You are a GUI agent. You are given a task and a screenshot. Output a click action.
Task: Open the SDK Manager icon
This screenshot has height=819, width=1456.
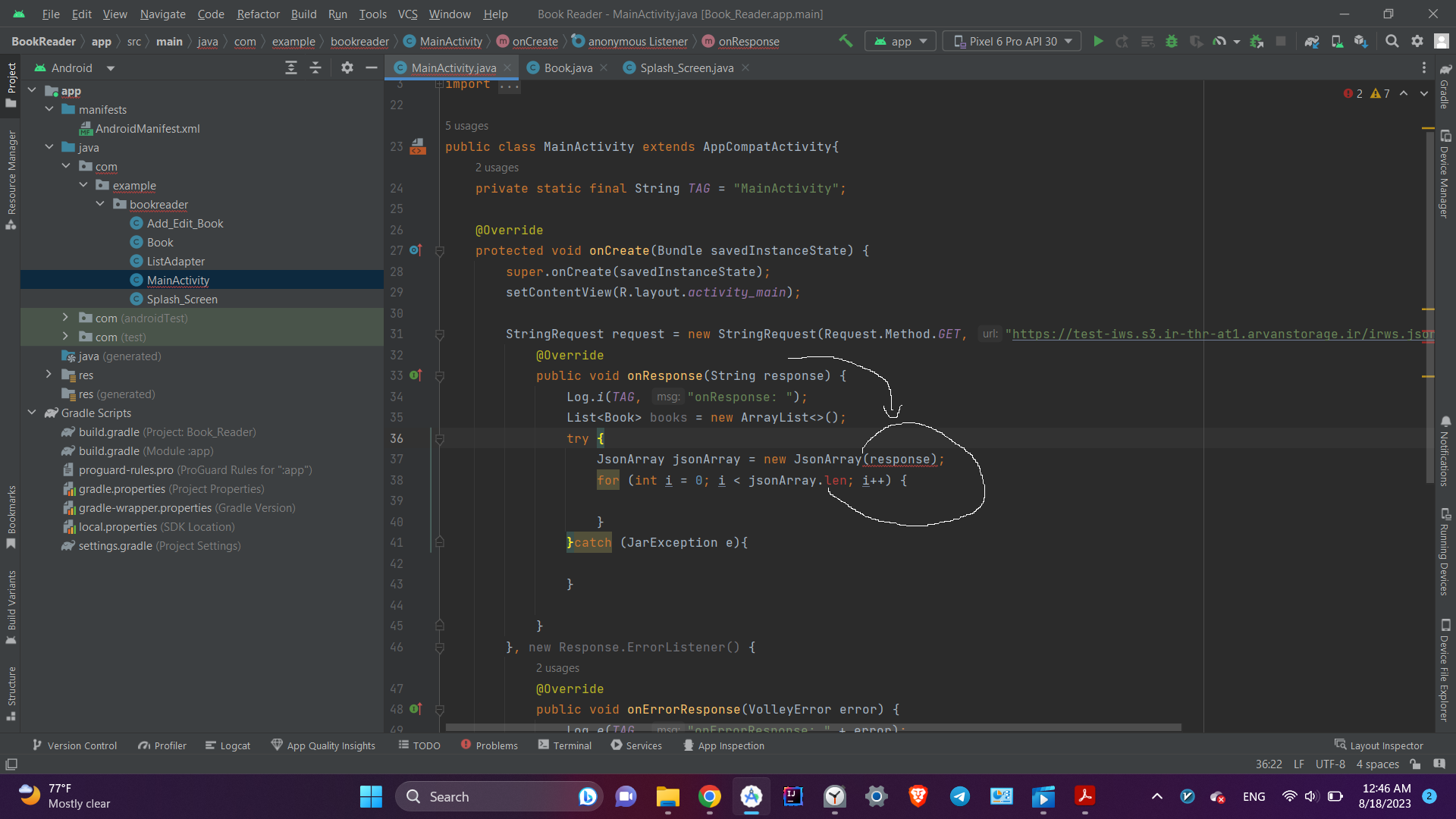tap(1361, 41)
